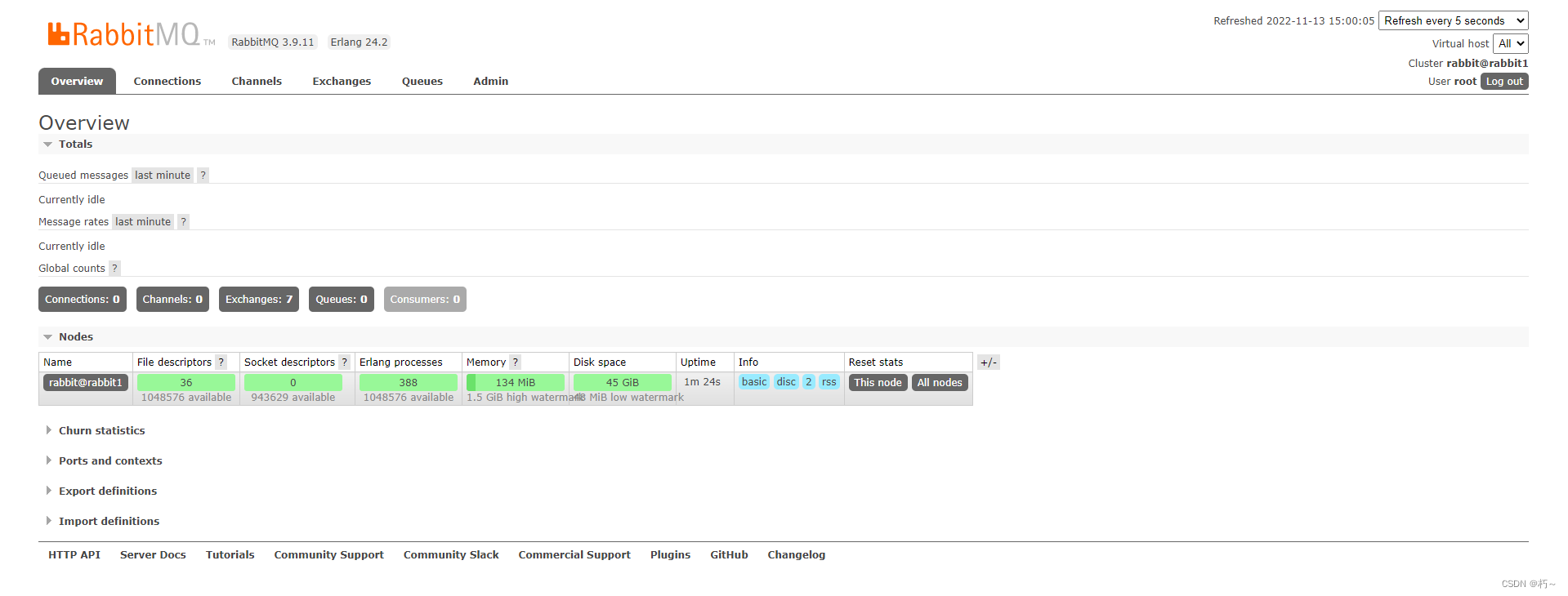Open help for Global counts
Screen dimensions: 1568x596
pos(114,268)
